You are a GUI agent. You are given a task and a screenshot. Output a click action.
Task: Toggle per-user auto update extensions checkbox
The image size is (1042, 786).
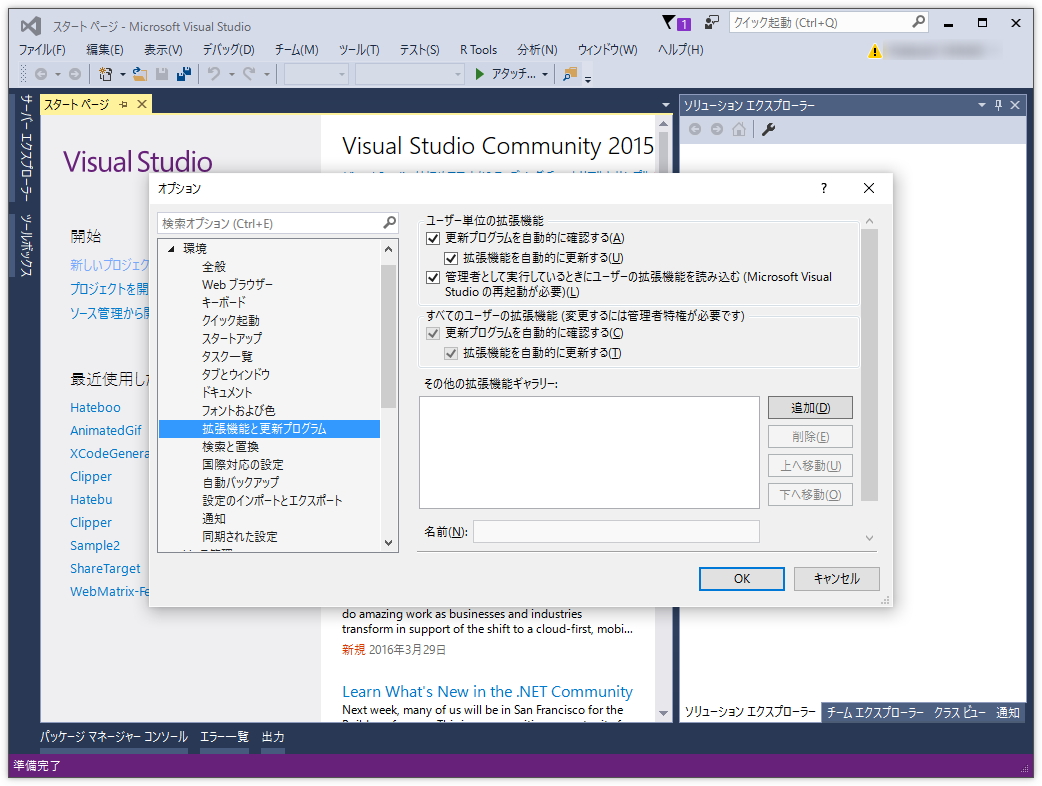point(451,258)
